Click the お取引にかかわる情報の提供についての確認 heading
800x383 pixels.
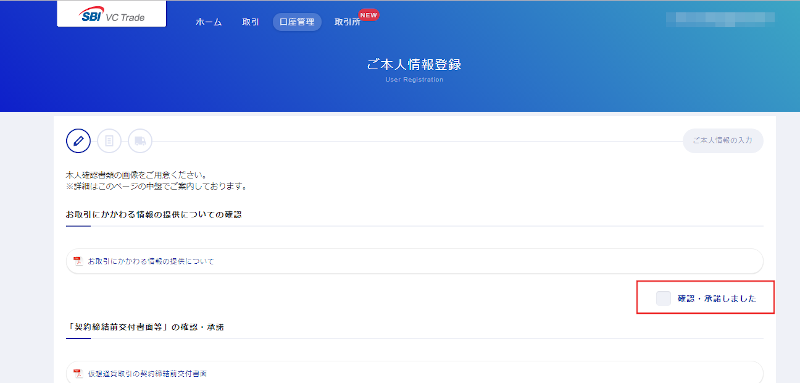pyautogui.click(x=154, y=215)
